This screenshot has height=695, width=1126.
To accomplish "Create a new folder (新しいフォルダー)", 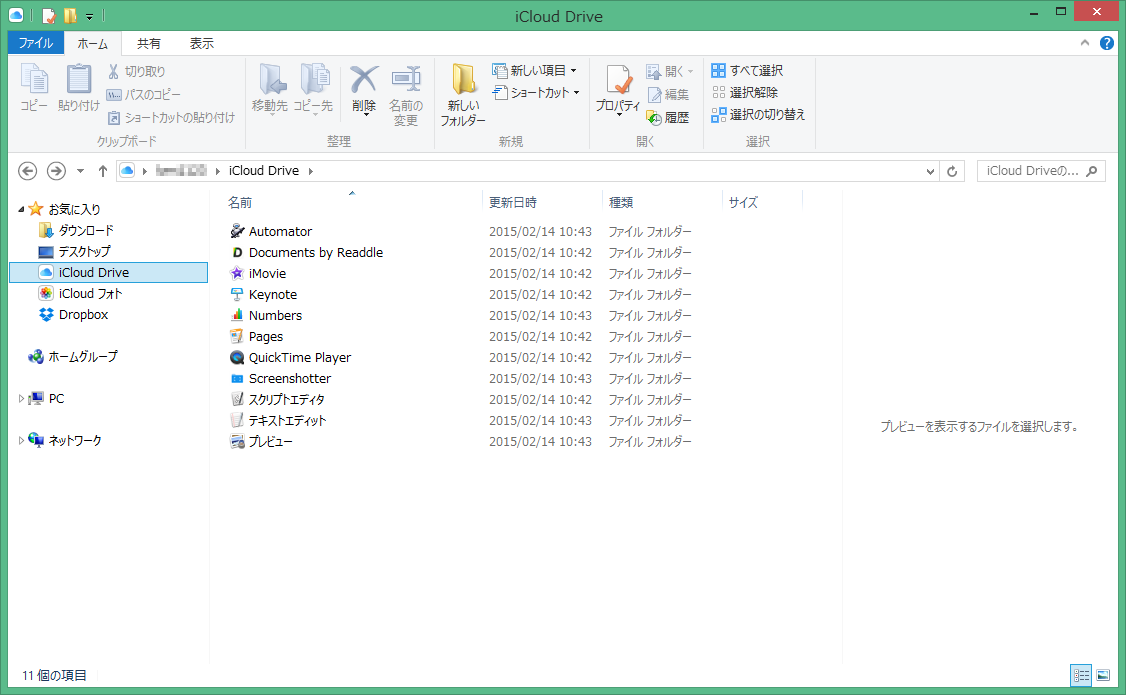I will 463,95.
